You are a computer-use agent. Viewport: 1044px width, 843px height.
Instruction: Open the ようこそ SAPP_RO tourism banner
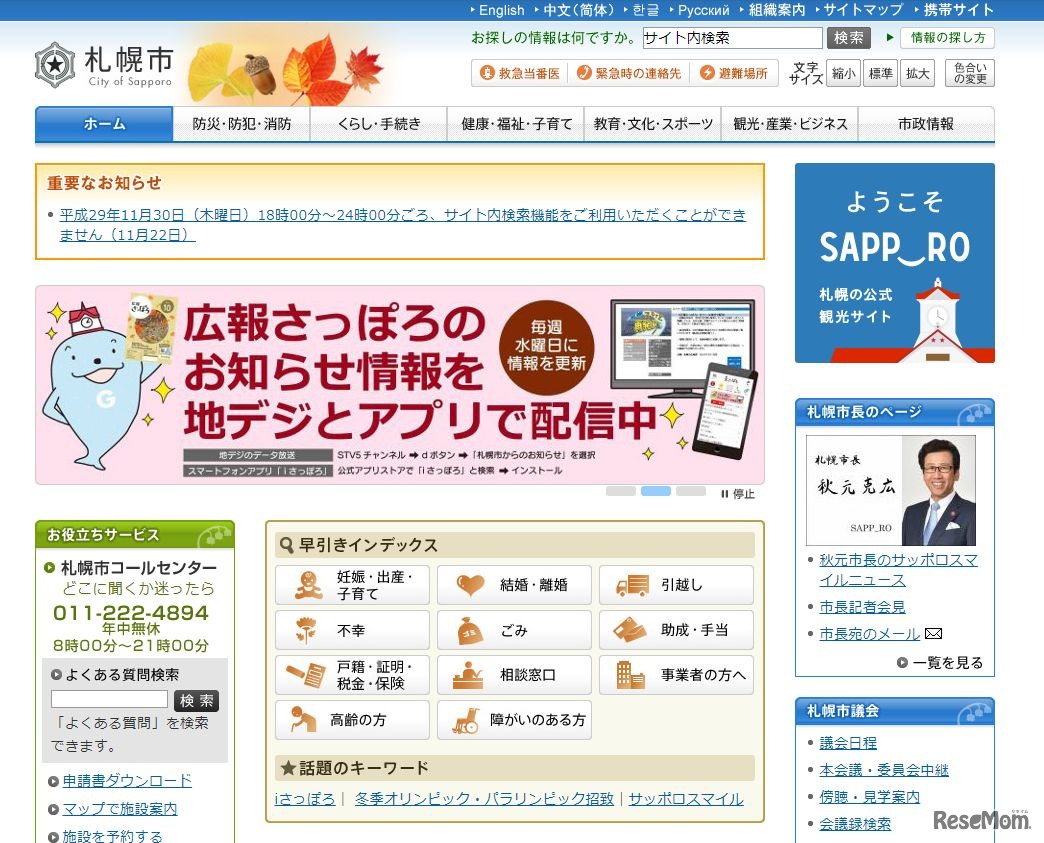point(895,263)
